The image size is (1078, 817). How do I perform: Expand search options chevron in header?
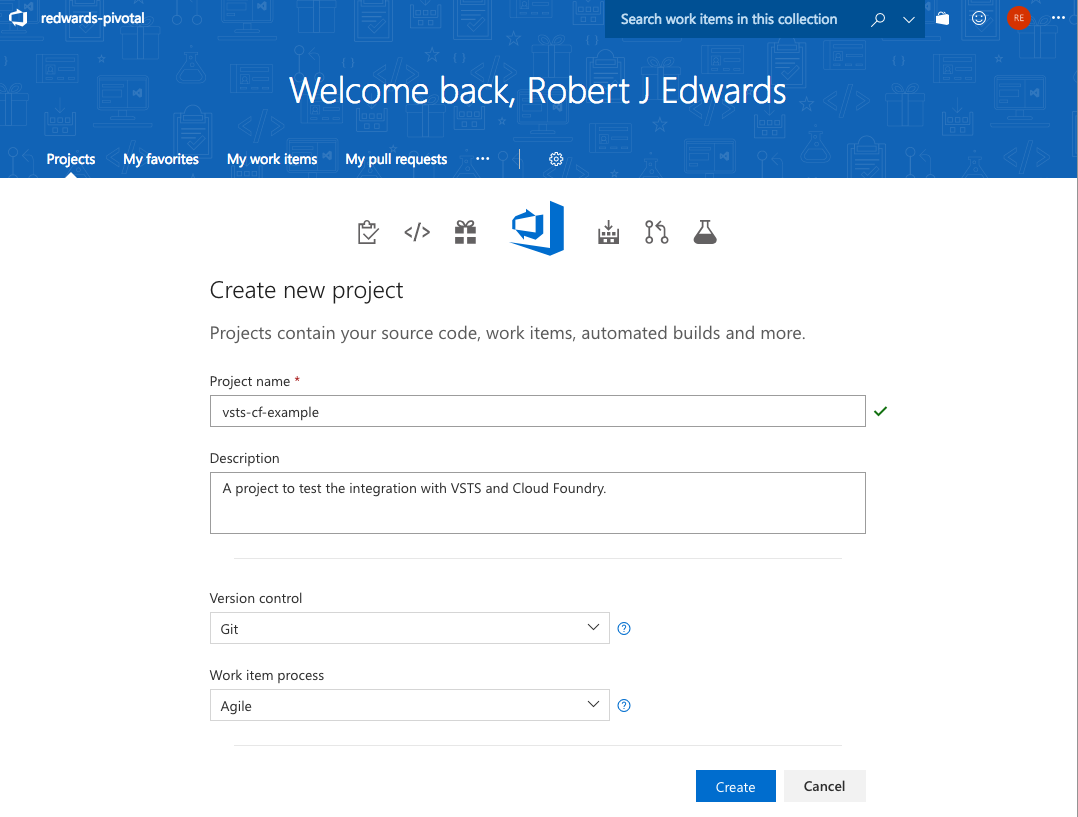(x=908, y=19)
